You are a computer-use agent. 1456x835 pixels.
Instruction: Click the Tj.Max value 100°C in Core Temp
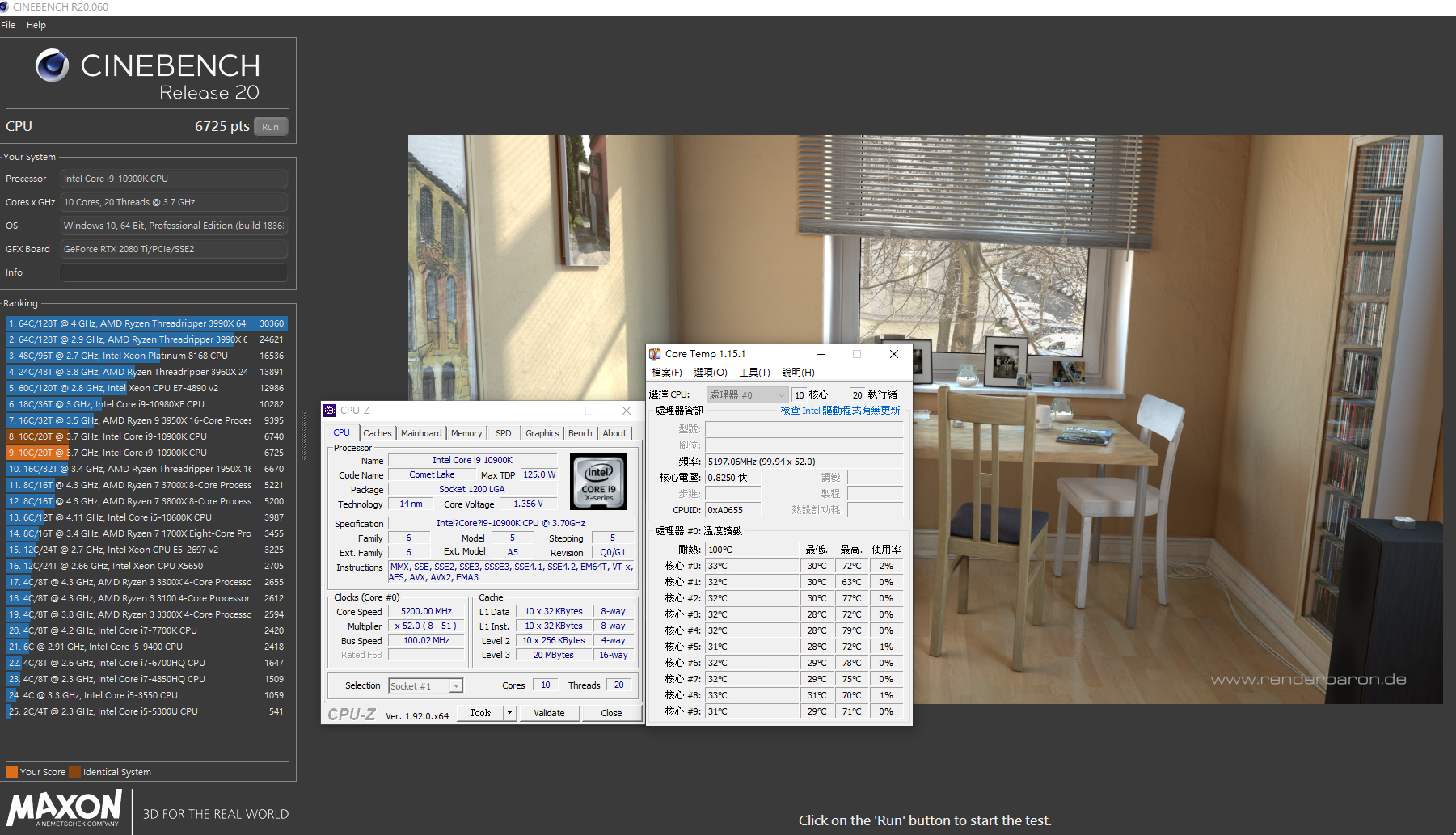(x=752, y=550)
